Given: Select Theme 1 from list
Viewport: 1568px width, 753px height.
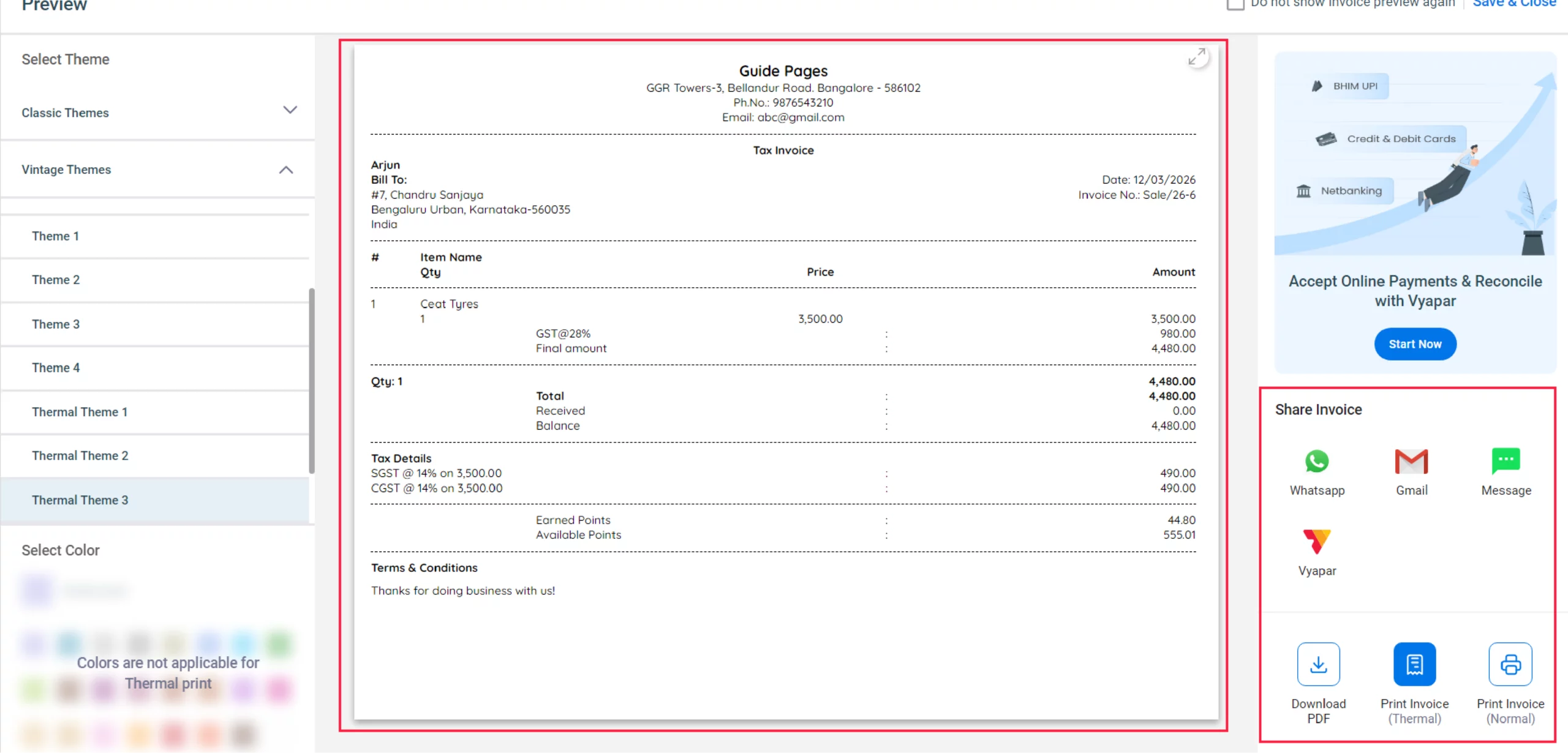Looking at the screenshot, I should [x=56, y=236].
